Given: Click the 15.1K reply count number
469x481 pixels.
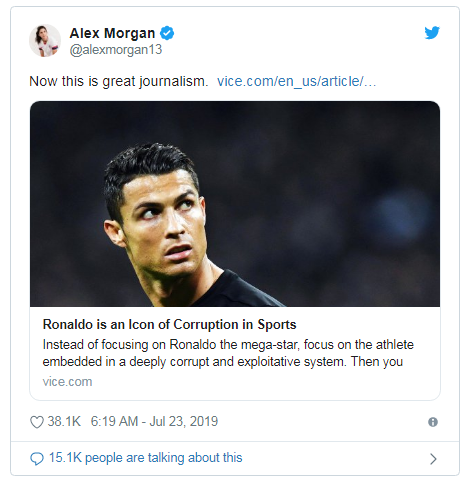Looking at the screenshot, I should pyautogui.click(x=65, y=458).
